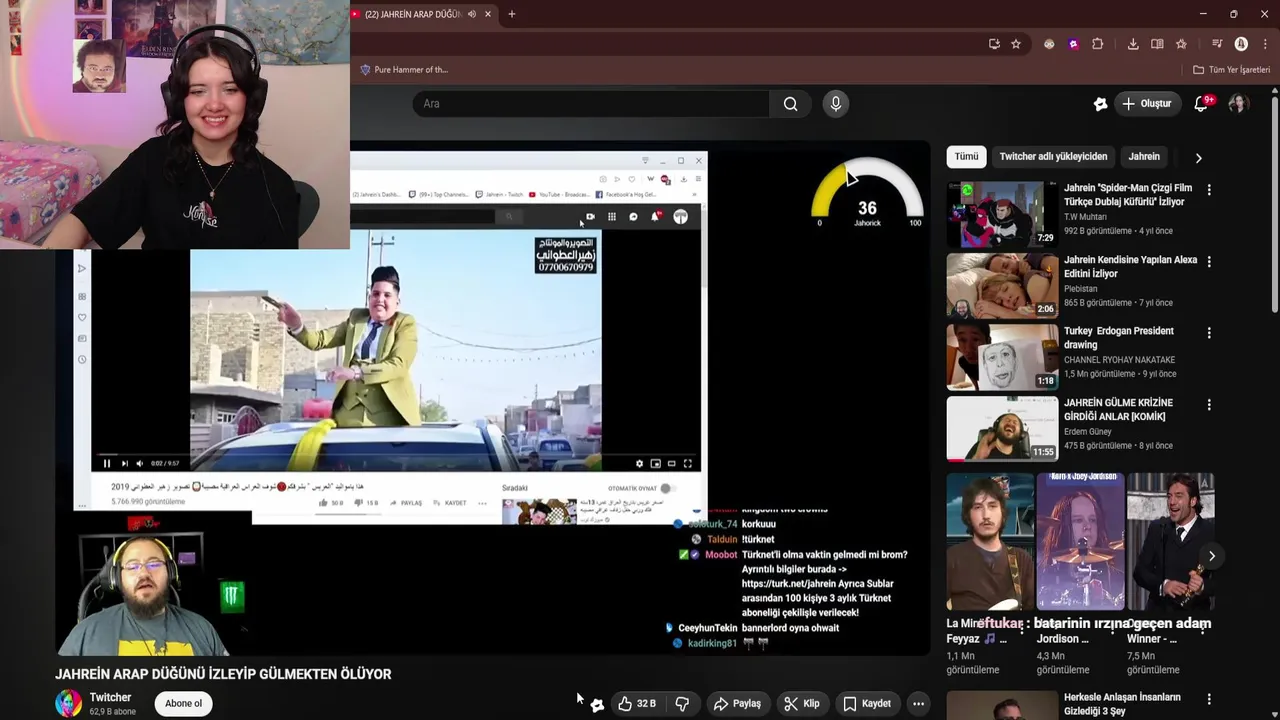Select the Jahrein filter chip
This screenshot has height=720, width=1280.
coord(1144,157)
